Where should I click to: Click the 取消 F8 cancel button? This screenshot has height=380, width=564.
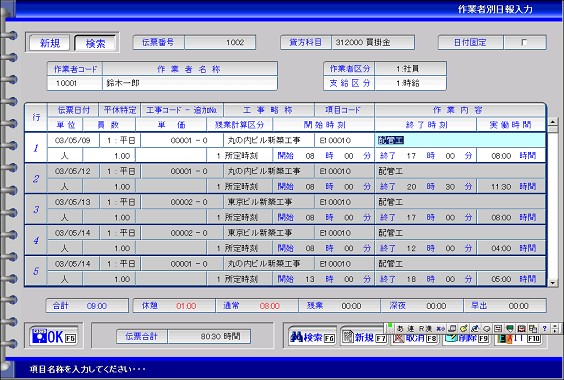coord(414,338)
